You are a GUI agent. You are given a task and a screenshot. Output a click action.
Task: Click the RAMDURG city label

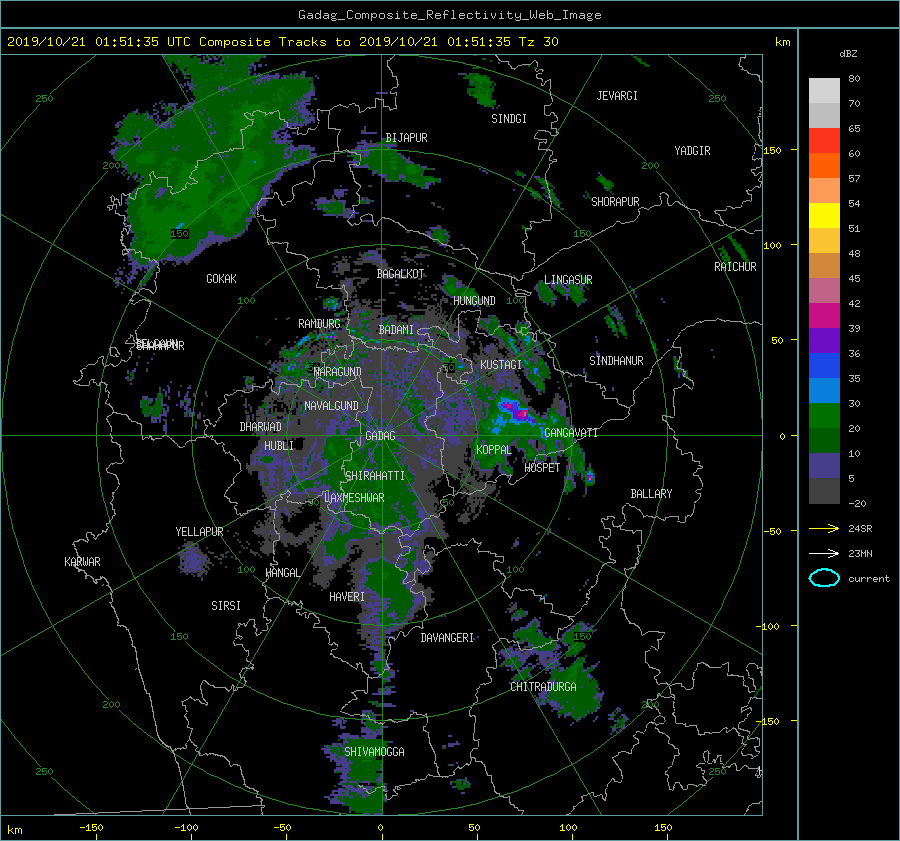[x=319, y=324]
